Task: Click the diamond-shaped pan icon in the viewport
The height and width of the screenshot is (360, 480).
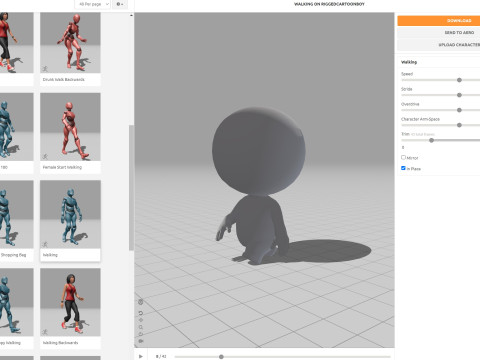Action: 141,320
